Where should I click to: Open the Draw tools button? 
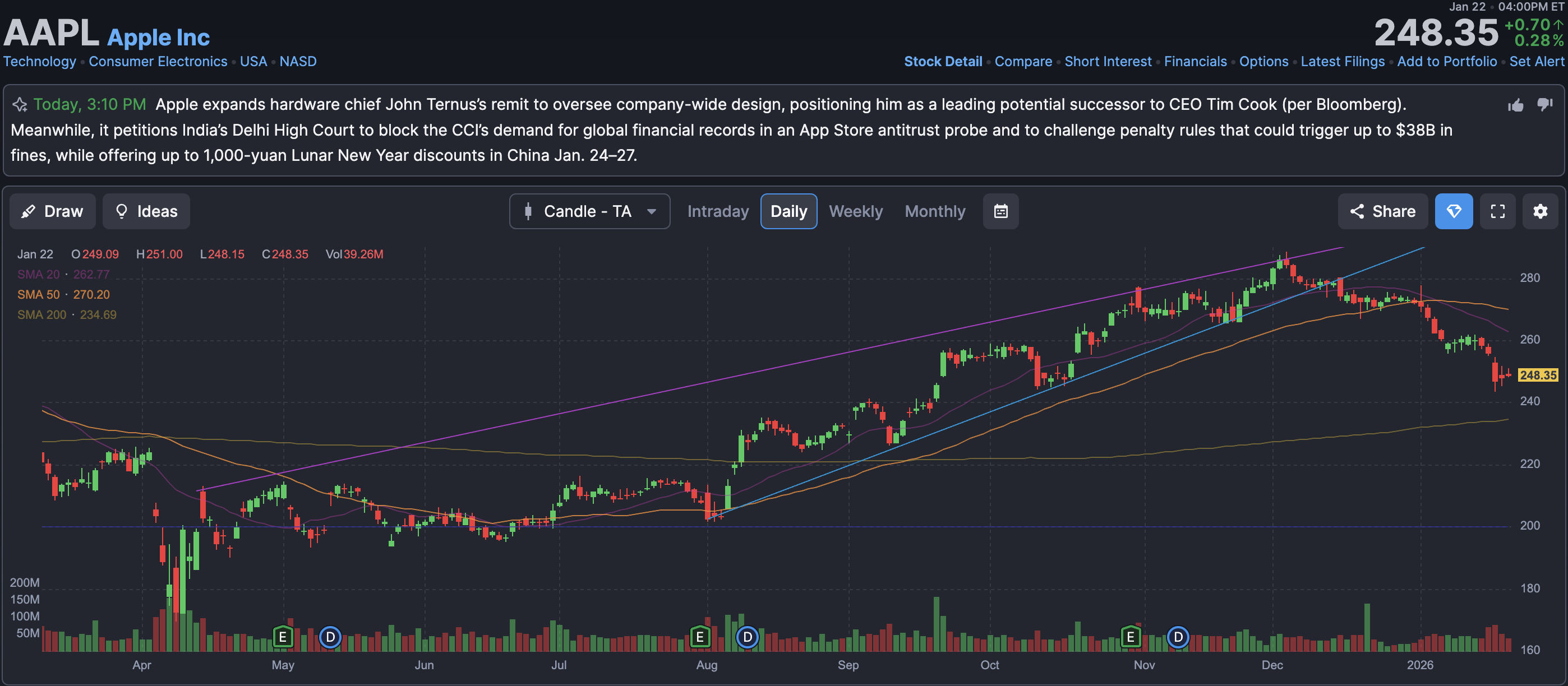coord(52,211)
